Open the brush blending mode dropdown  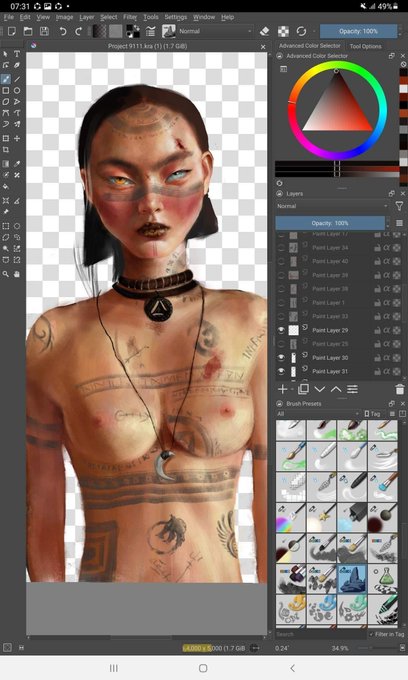[x=215, y=31]
